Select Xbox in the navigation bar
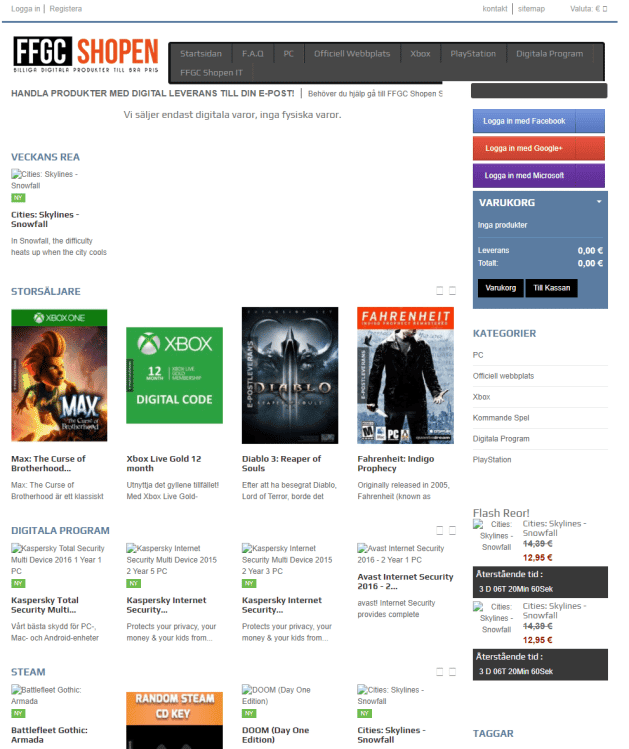 420,54
